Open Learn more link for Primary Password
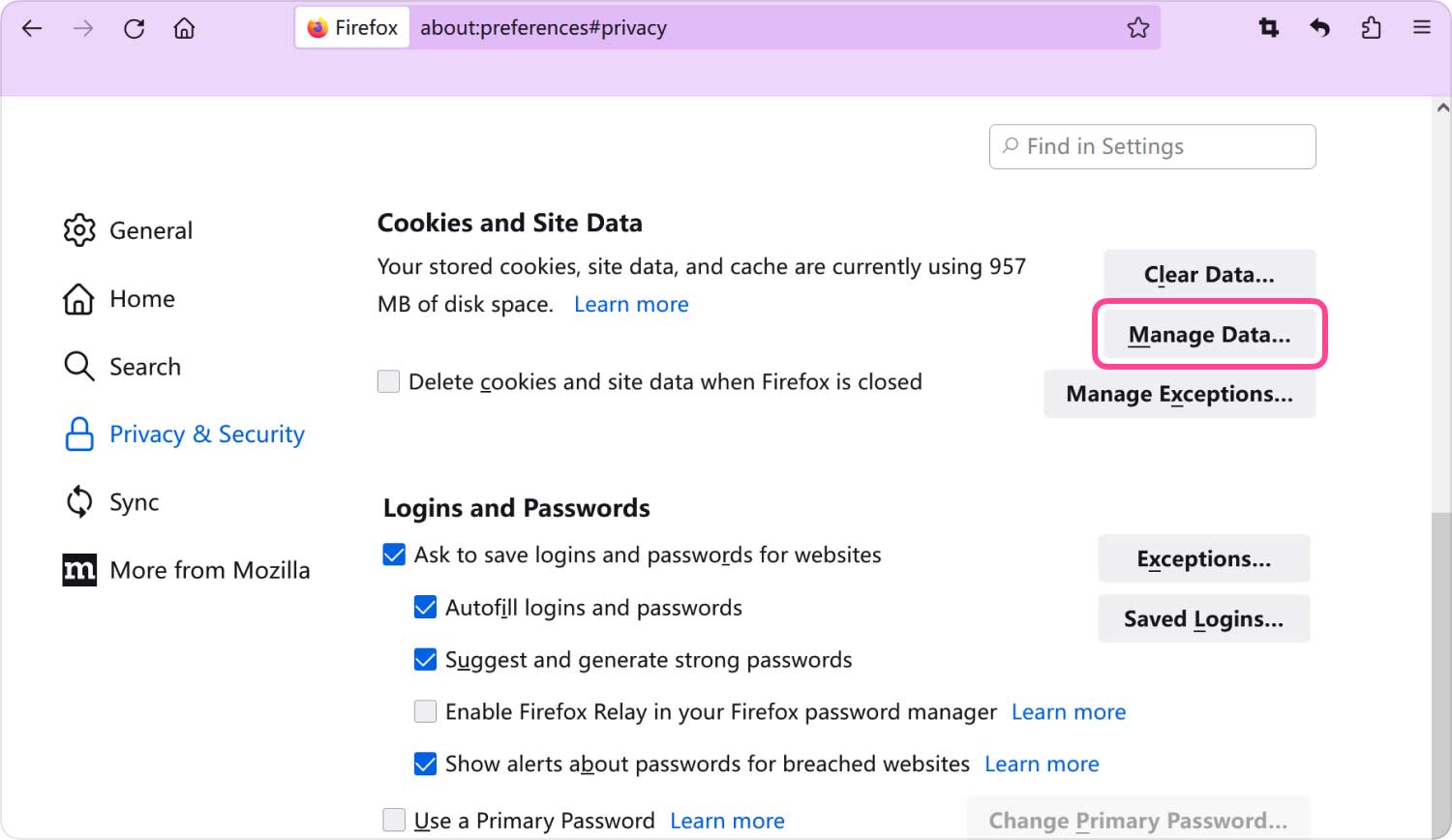The image size is (1452, 840). pyautogui.click(x=727, y=821)
